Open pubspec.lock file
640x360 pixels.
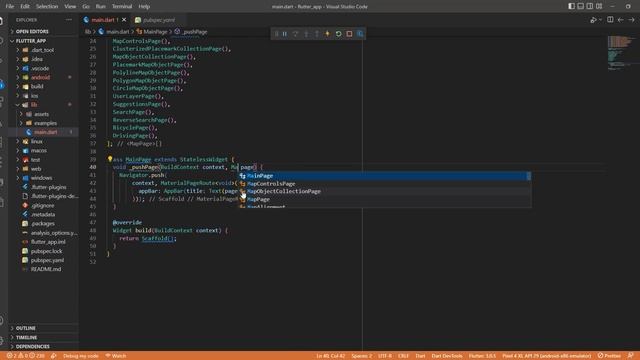pyautogui.click(x=43, y=251)
